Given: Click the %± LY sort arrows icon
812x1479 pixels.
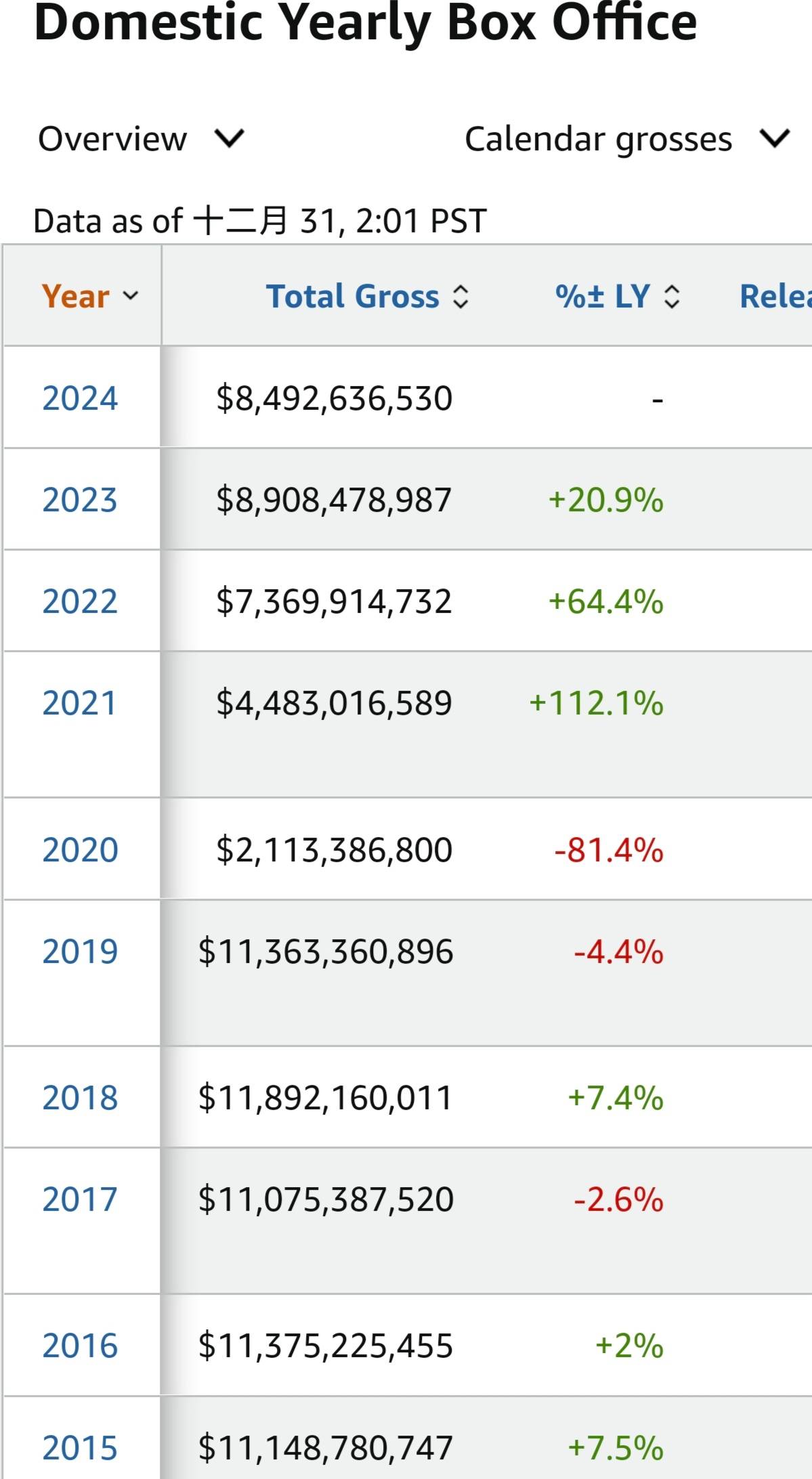Looking at the screenshot, I should [x=672, y=297].
